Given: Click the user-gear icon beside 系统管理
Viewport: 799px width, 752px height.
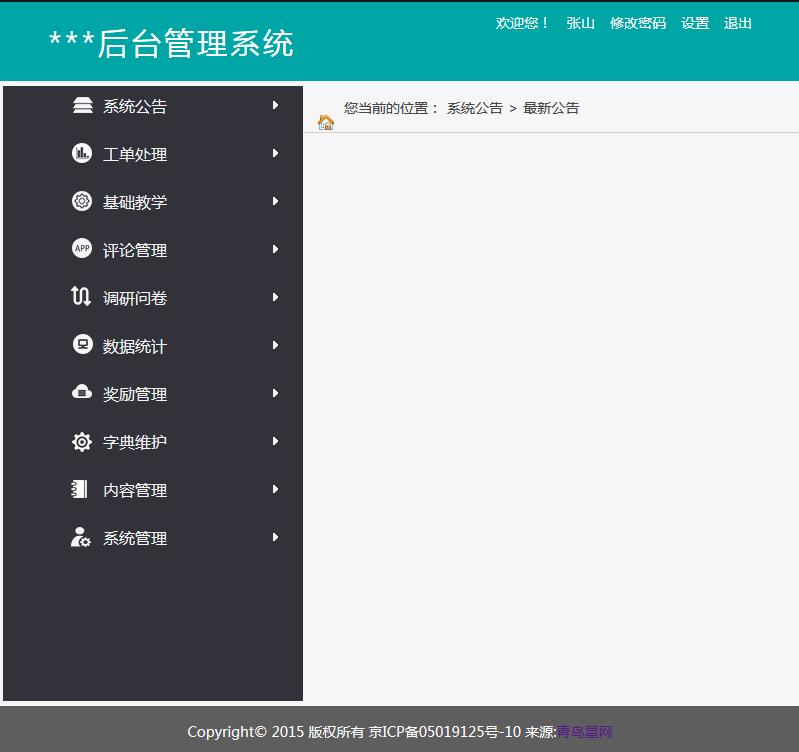Looking at the screenshot, I should click(81, 537).
